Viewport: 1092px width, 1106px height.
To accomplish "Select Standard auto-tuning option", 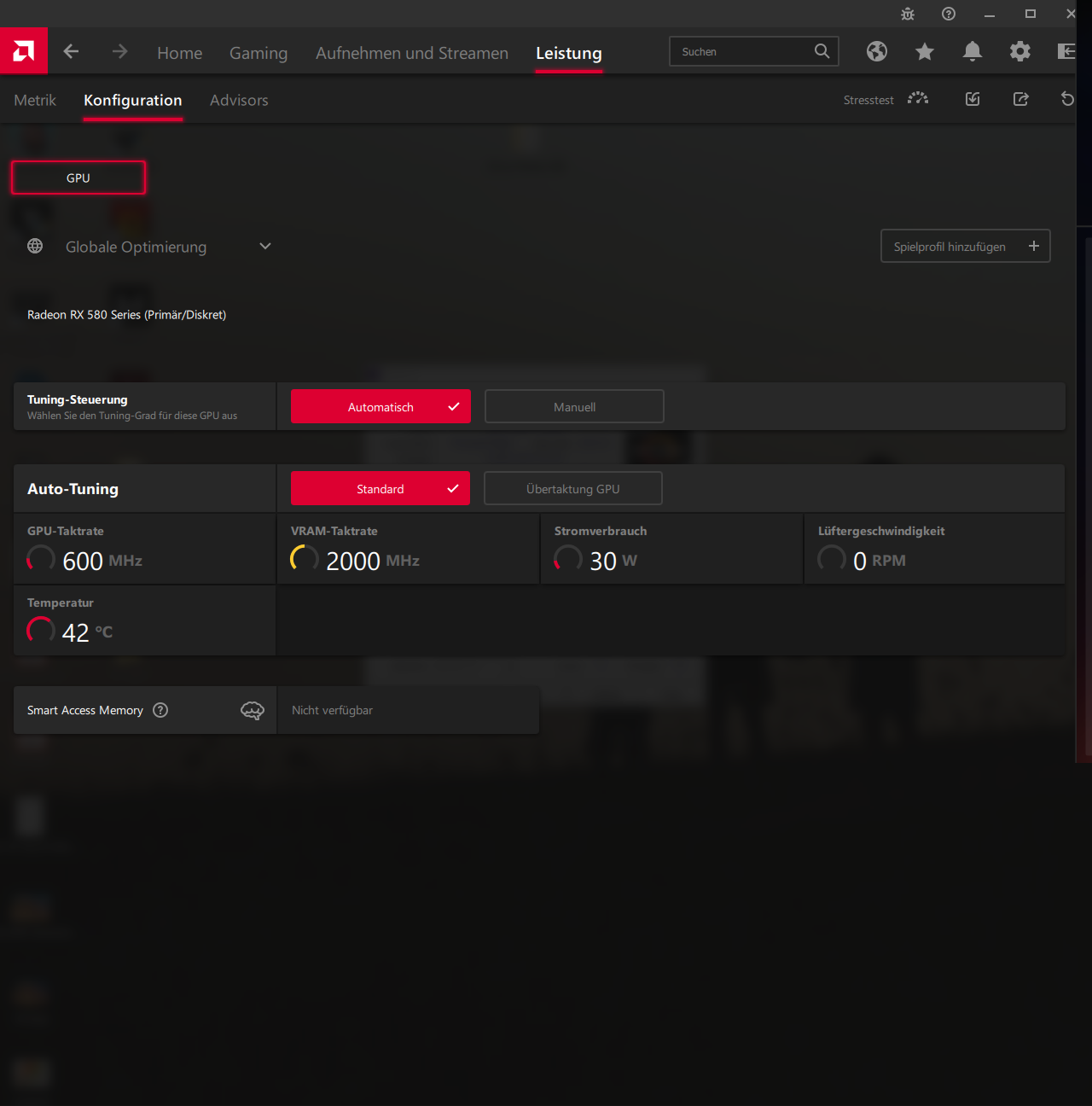I will click(380, 489).
